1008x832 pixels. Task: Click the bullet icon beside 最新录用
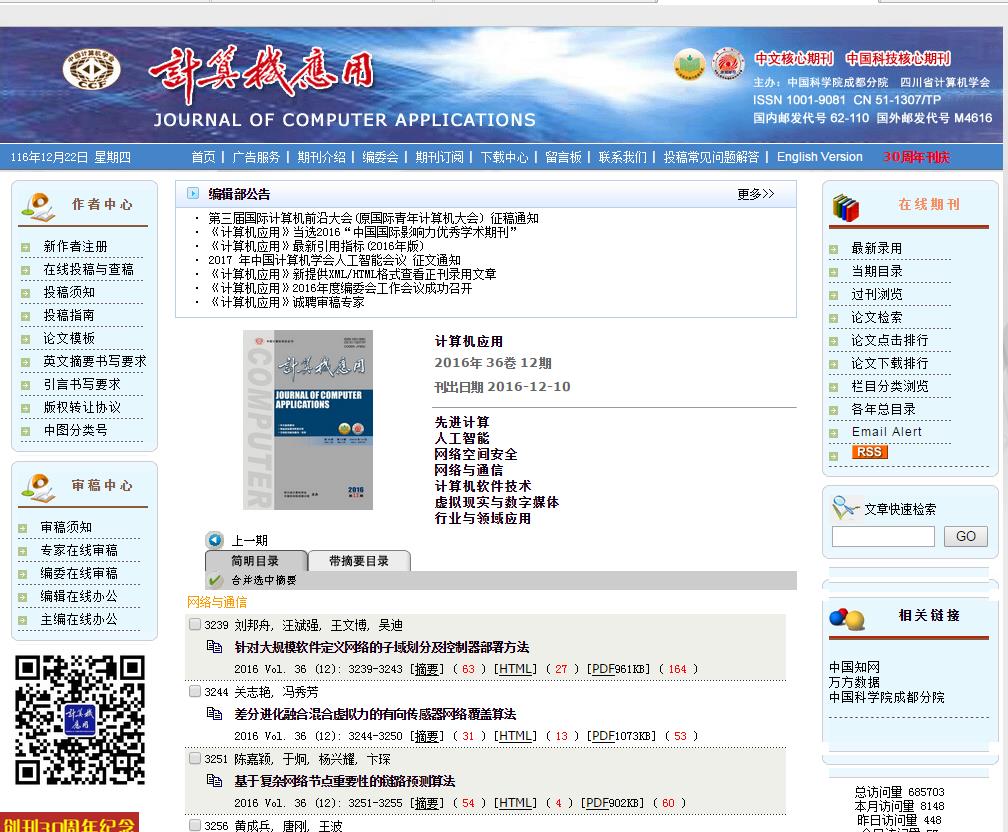click(x=833, y=249)
